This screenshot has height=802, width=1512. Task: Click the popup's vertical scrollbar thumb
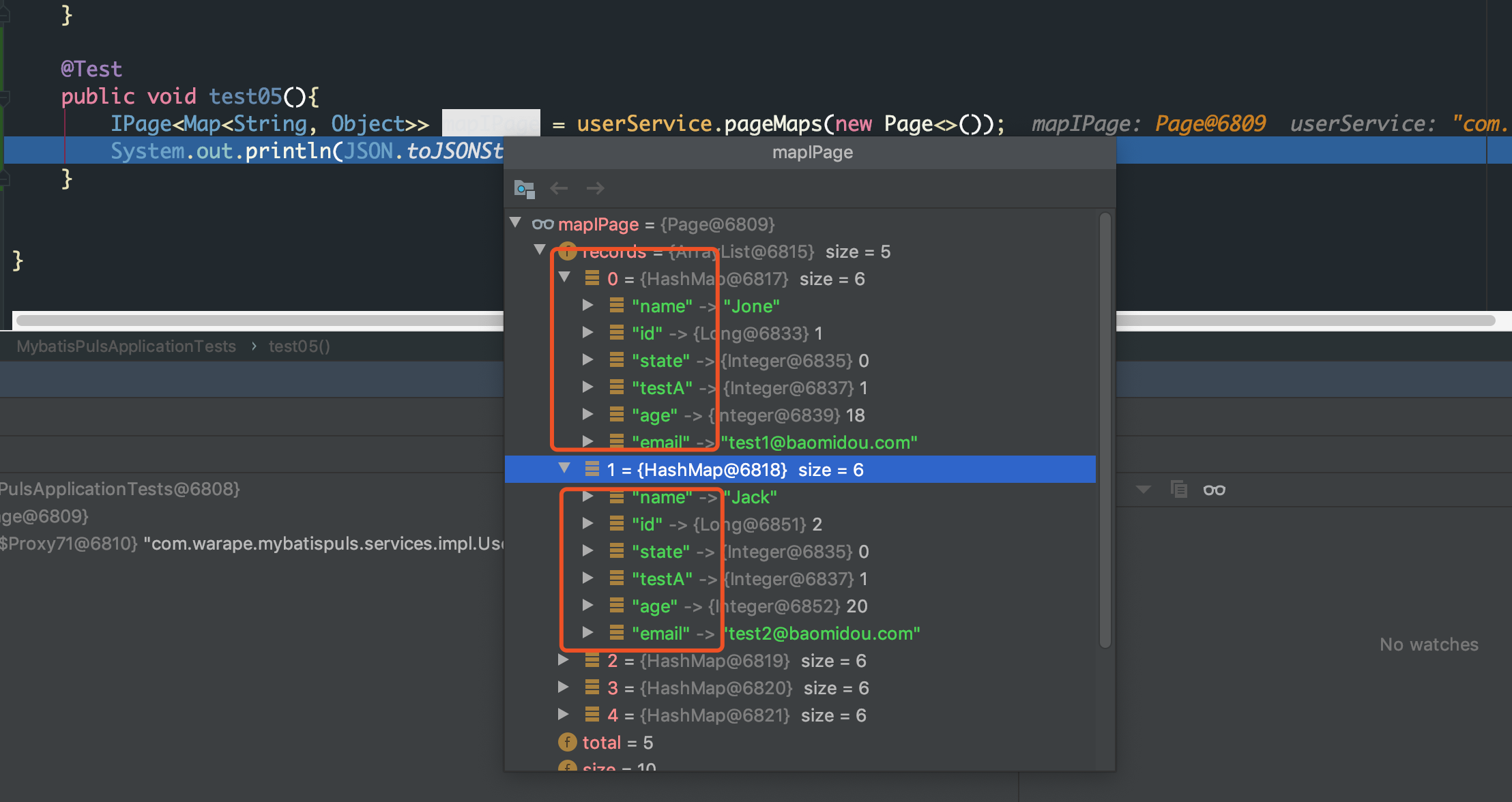[1105, 430]
